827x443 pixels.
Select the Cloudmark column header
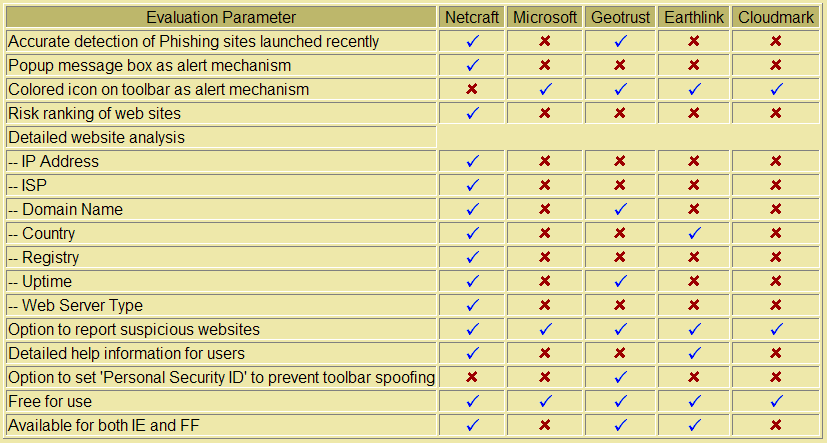(x=776, y=17)
